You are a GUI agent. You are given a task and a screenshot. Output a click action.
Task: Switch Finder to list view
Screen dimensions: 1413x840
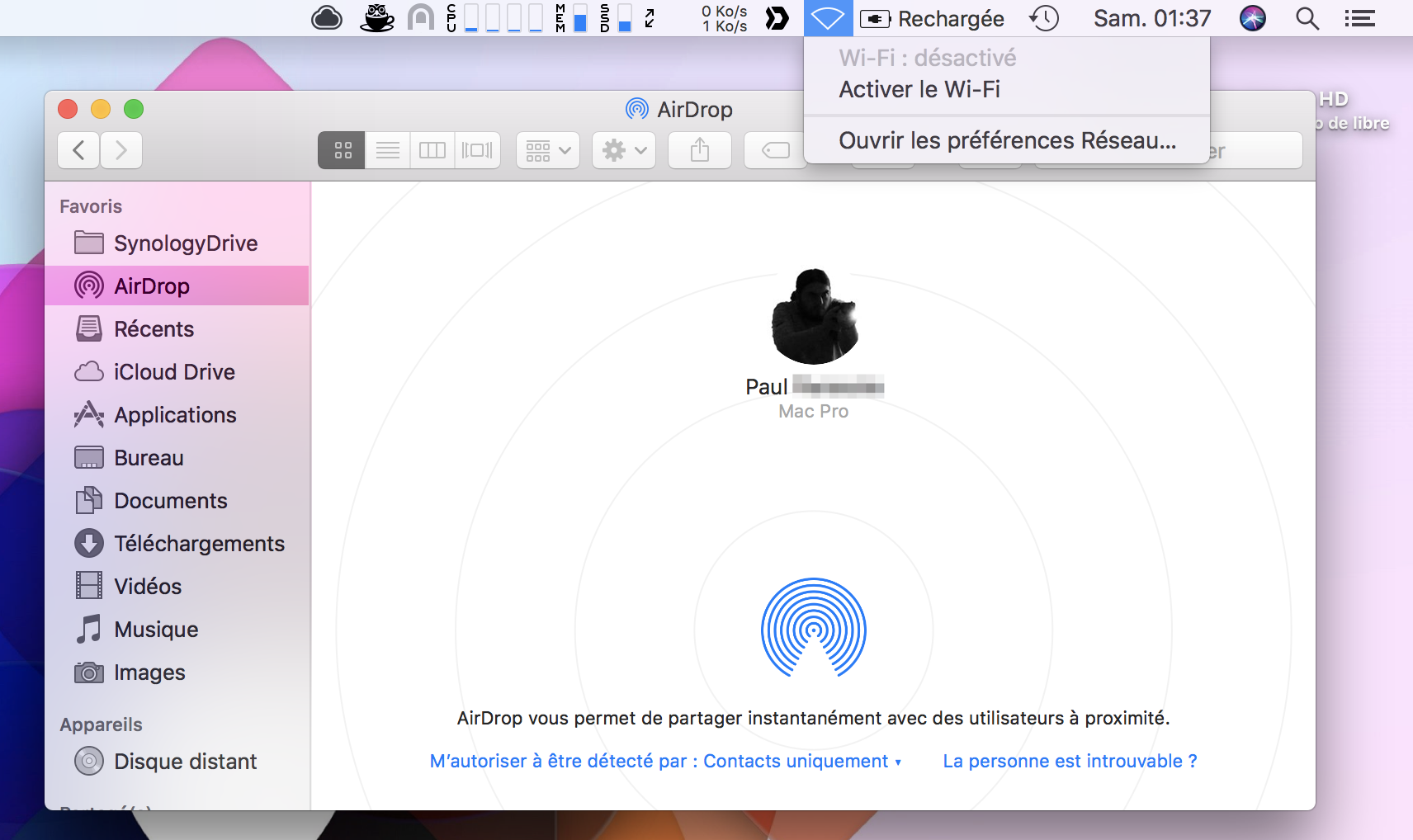[x=387, y=150]
